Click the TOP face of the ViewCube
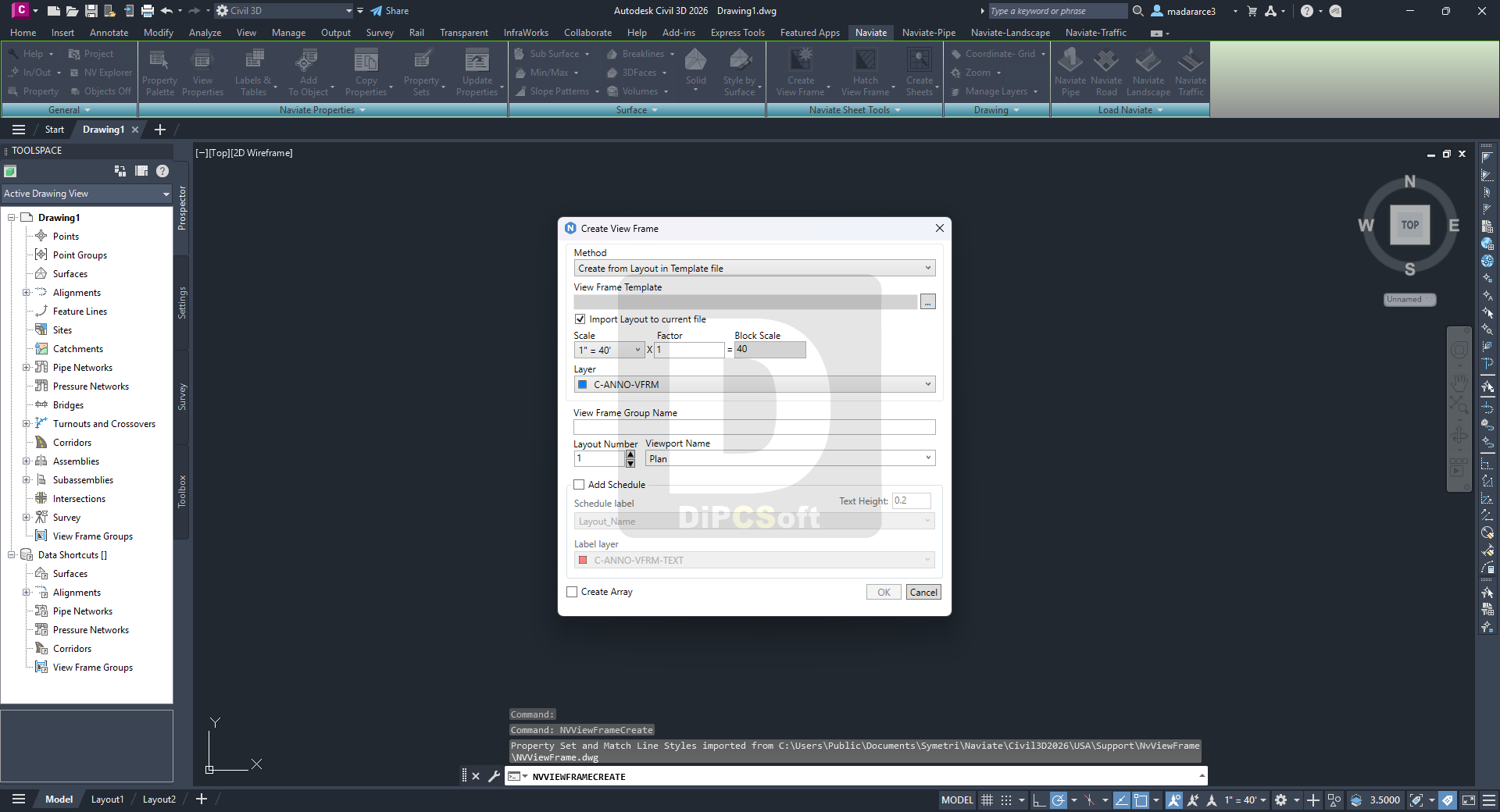 pos(1409,225)
